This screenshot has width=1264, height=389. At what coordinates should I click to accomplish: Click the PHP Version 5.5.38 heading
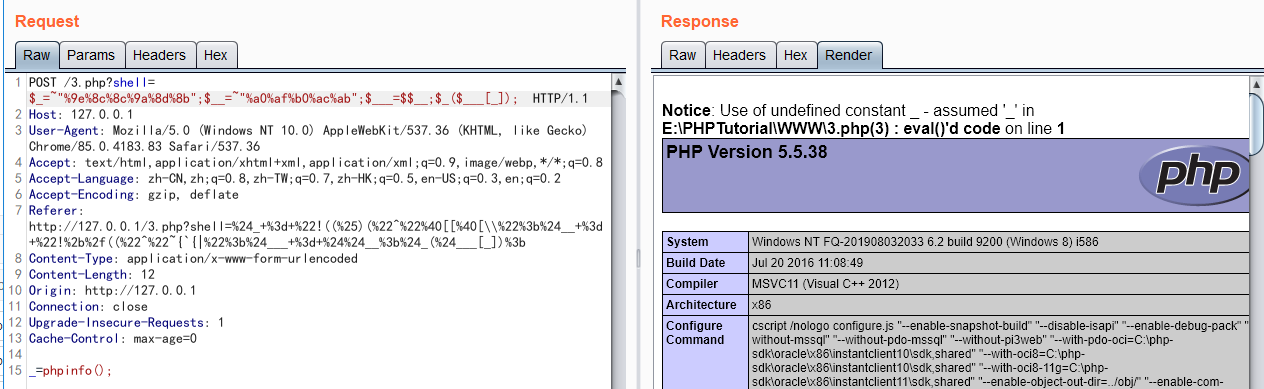746,153
